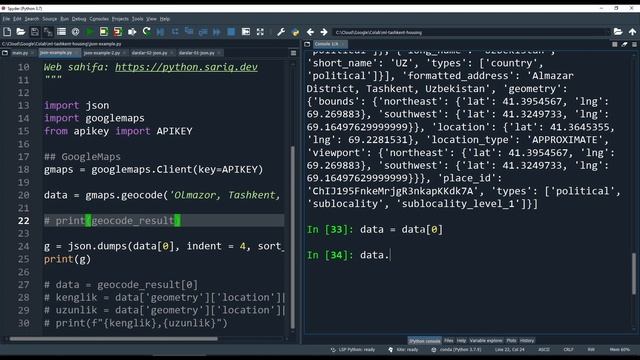This screenshot has width=640, height=360.
Task: Browse working directory folder icon
Action: tap(618, 32)
